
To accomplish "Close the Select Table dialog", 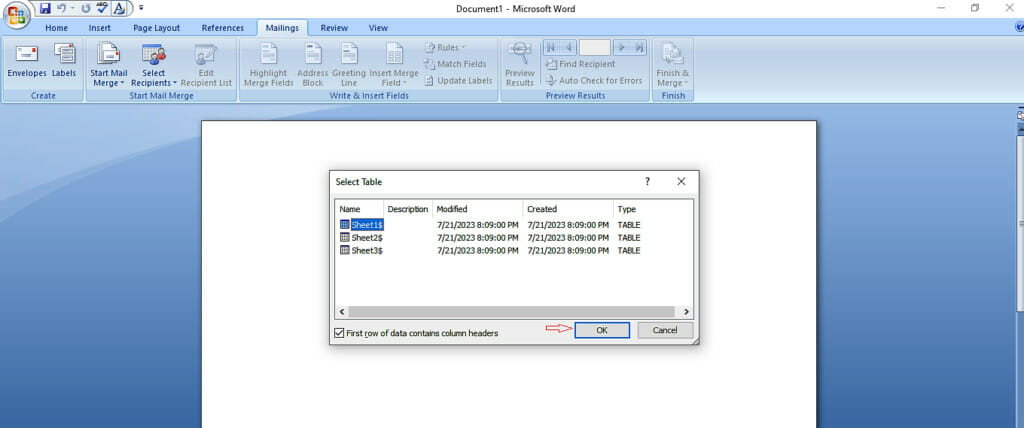I will [x=681, y=182].
